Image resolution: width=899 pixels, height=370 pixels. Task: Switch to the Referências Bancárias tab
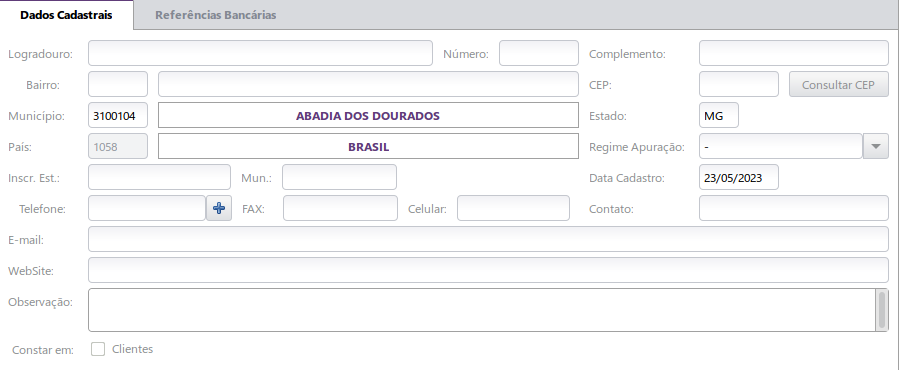(216, 15)
